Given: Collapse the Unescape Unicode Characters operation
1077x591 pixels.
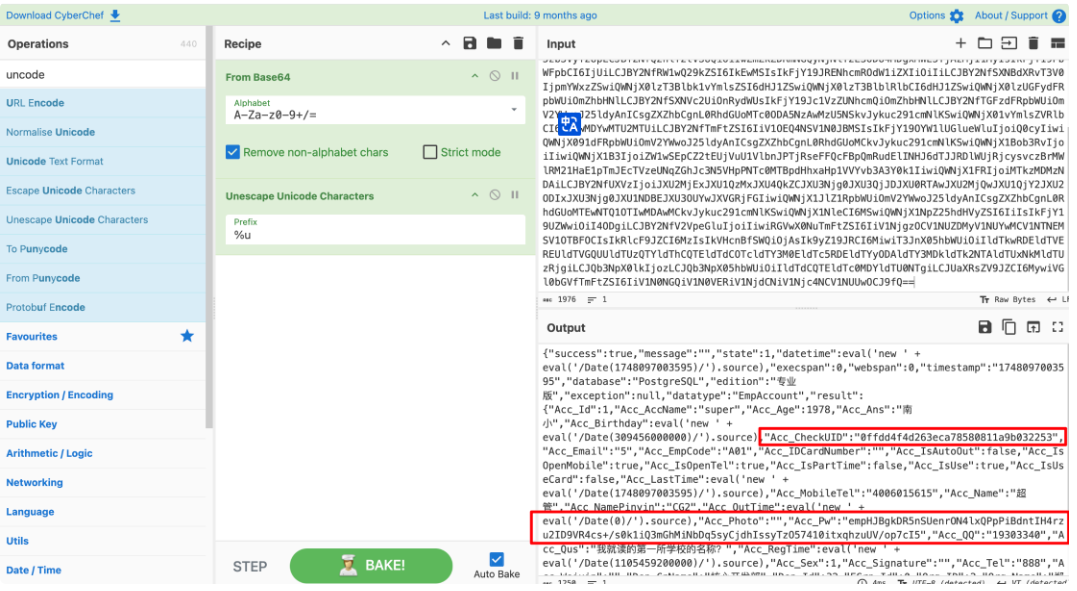Looking at the screenshot, I should tap(476, 196).
